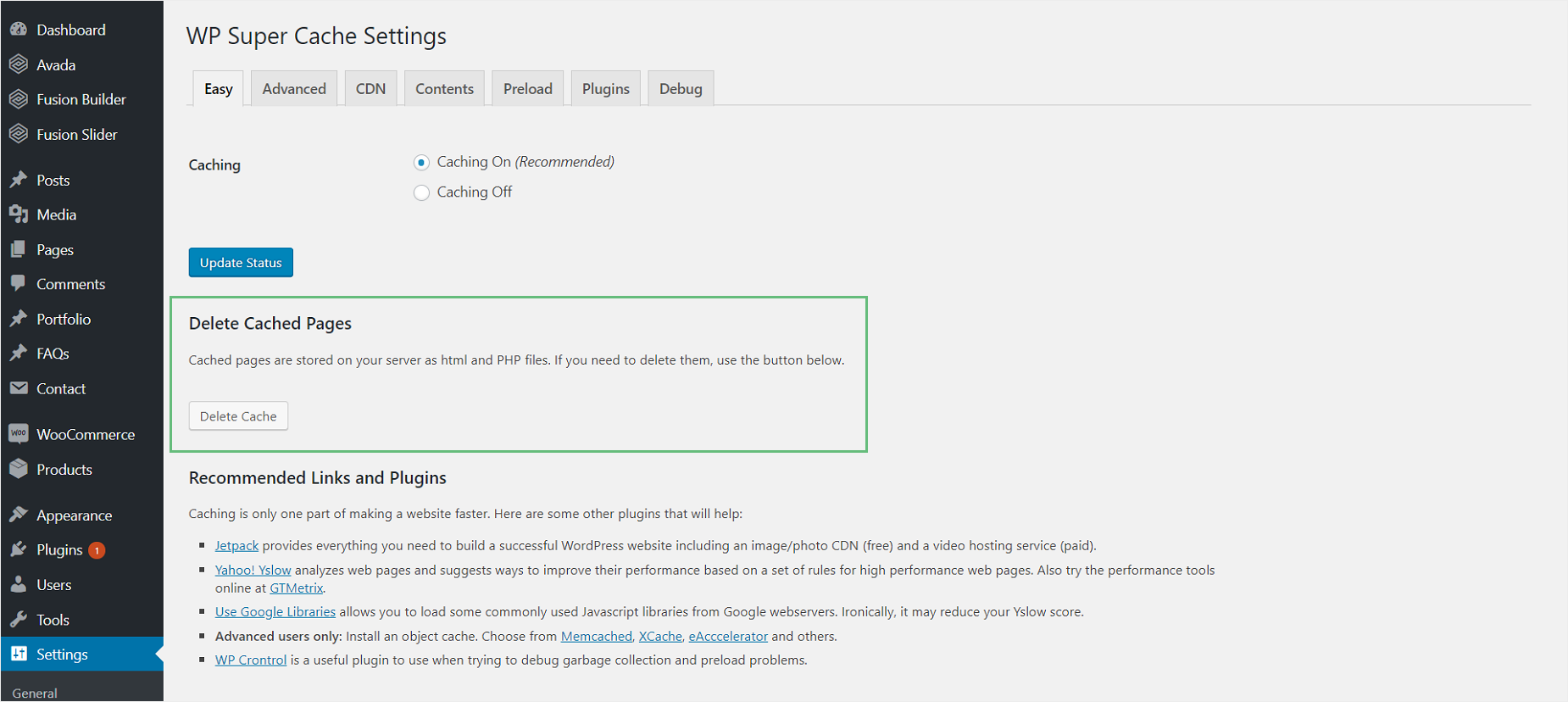The height and width of the screenshot is (702, 1568).
Task: Open the Fusion Slider menu label
Action: pyautogui.click(x=77, y=134)
